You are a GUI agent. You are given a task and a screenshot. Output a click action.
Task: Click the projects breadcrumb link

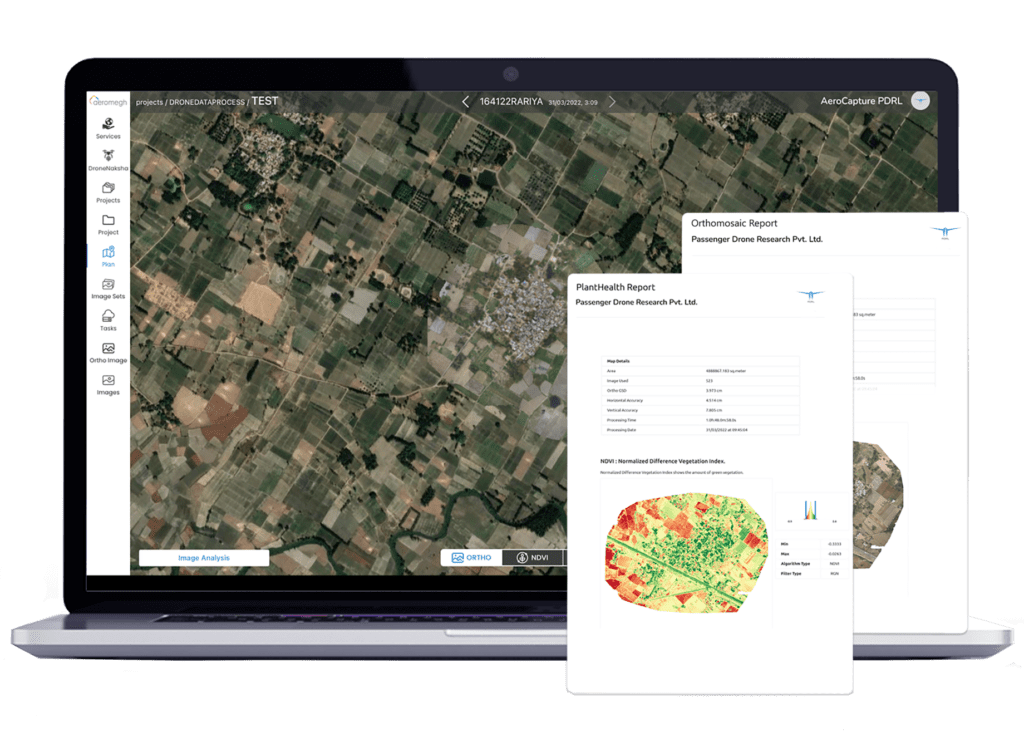[149, 102]
